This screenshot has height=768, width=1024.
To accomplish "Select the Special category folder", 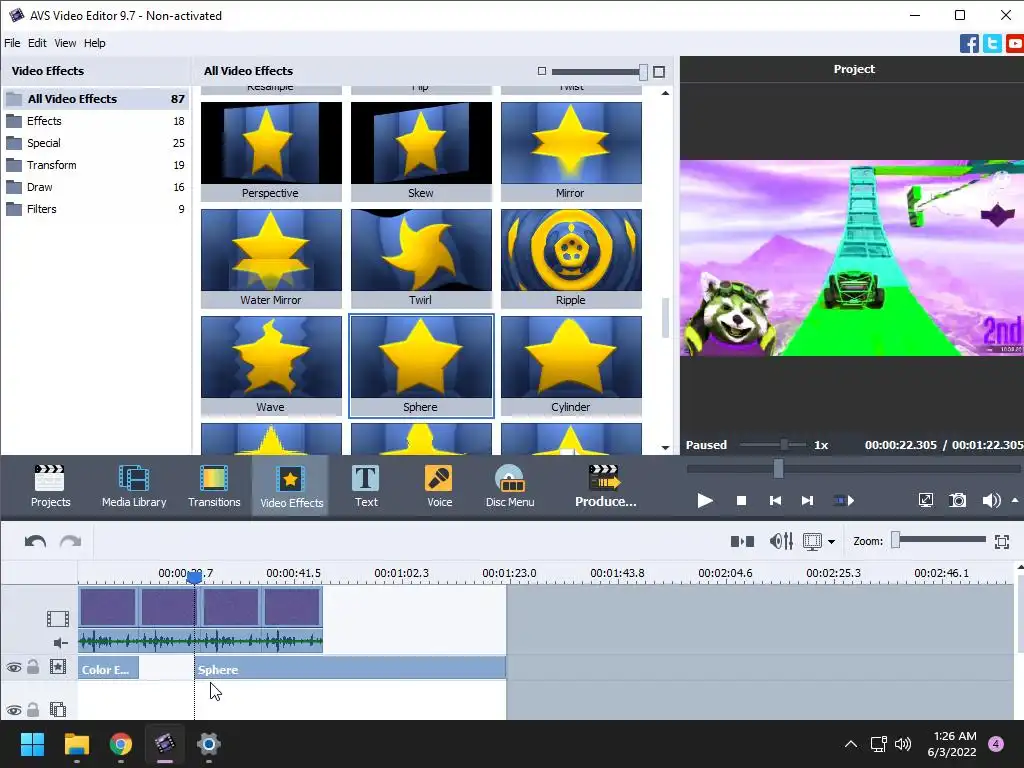I will point(96,143).
